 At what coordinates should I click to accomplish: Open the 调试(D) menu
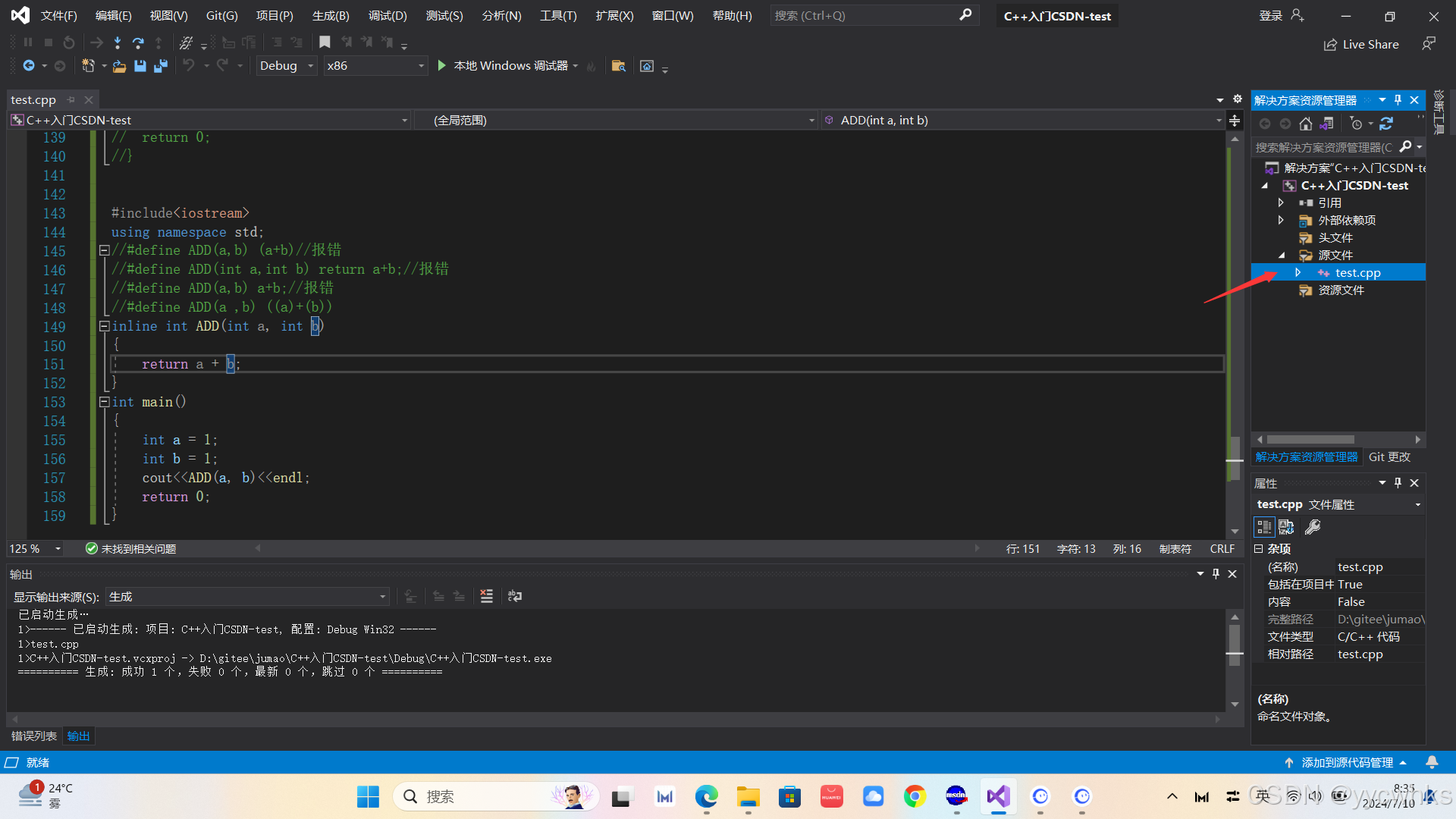pyautogui.click(x=388, y=15)
